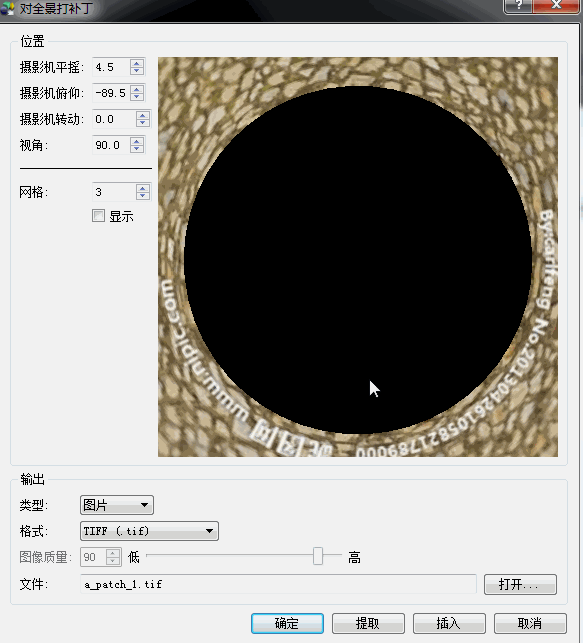
Task: Decrease the 摄影机俯仰 value with down arrow
Action: (x=137, y=96)
